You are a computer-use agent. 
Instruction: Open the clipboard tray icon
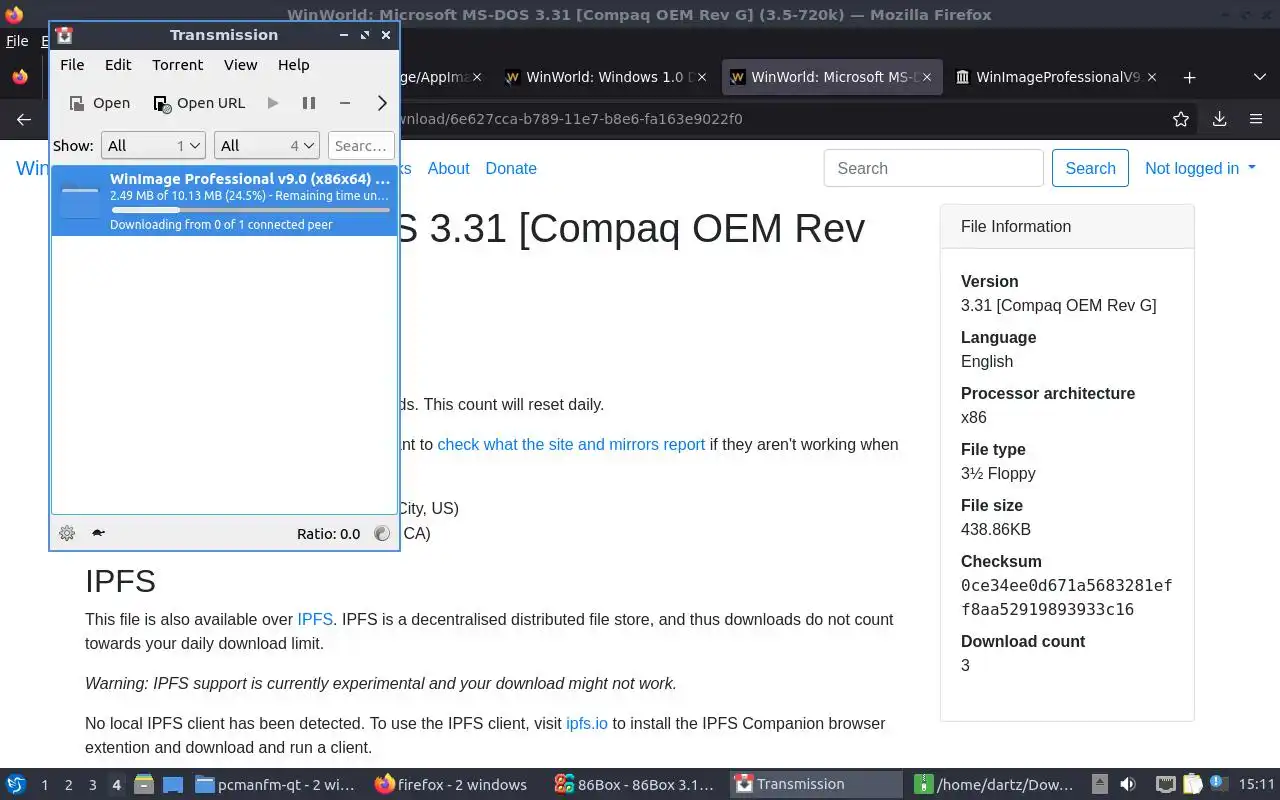point(1192,784)
